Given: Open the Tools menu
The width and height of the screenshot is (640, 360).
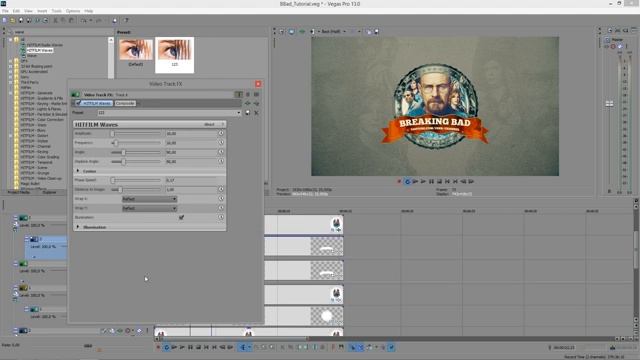Looking at the screenshot, I should coord(56,11).
